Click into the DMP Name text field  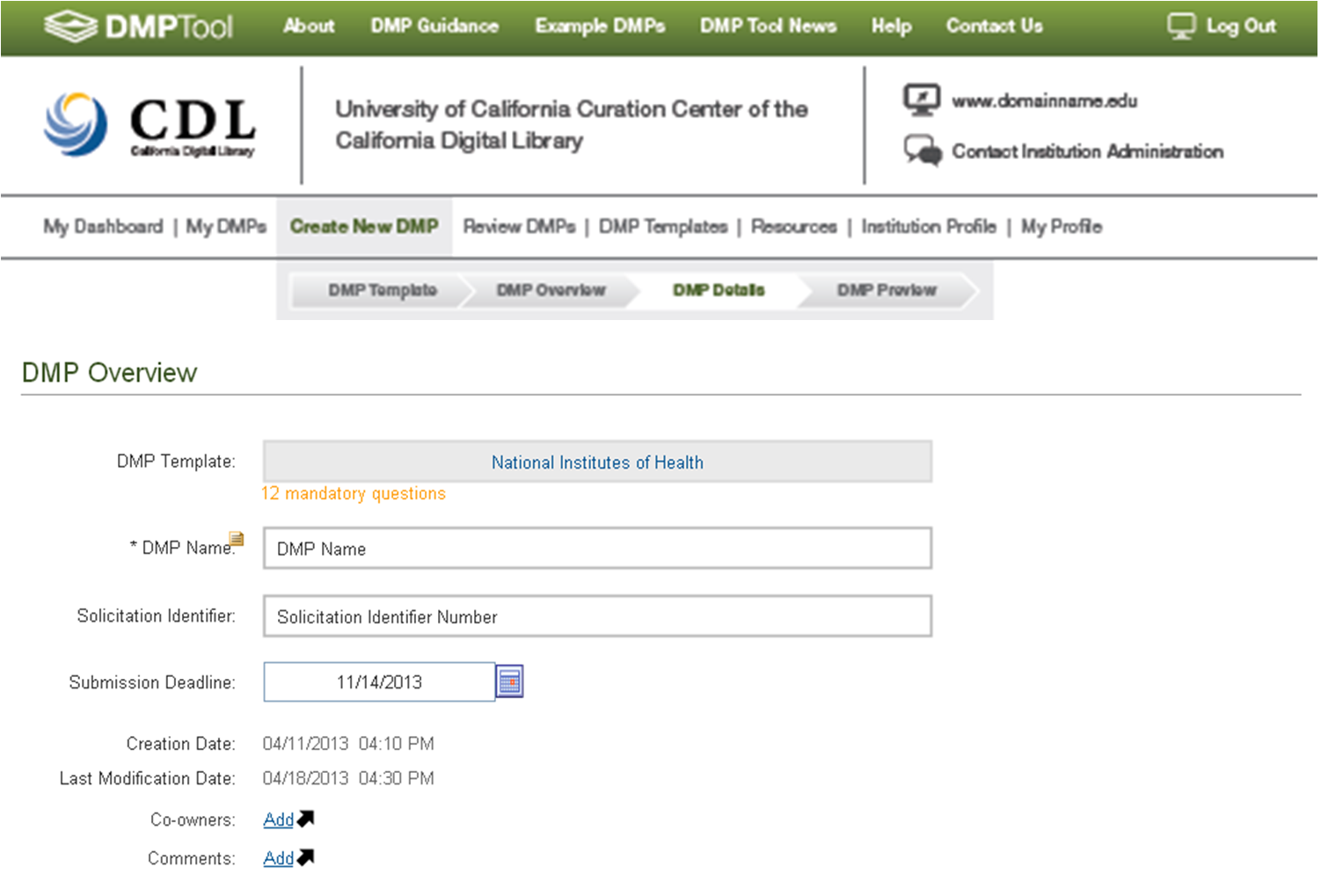[597, 549]
